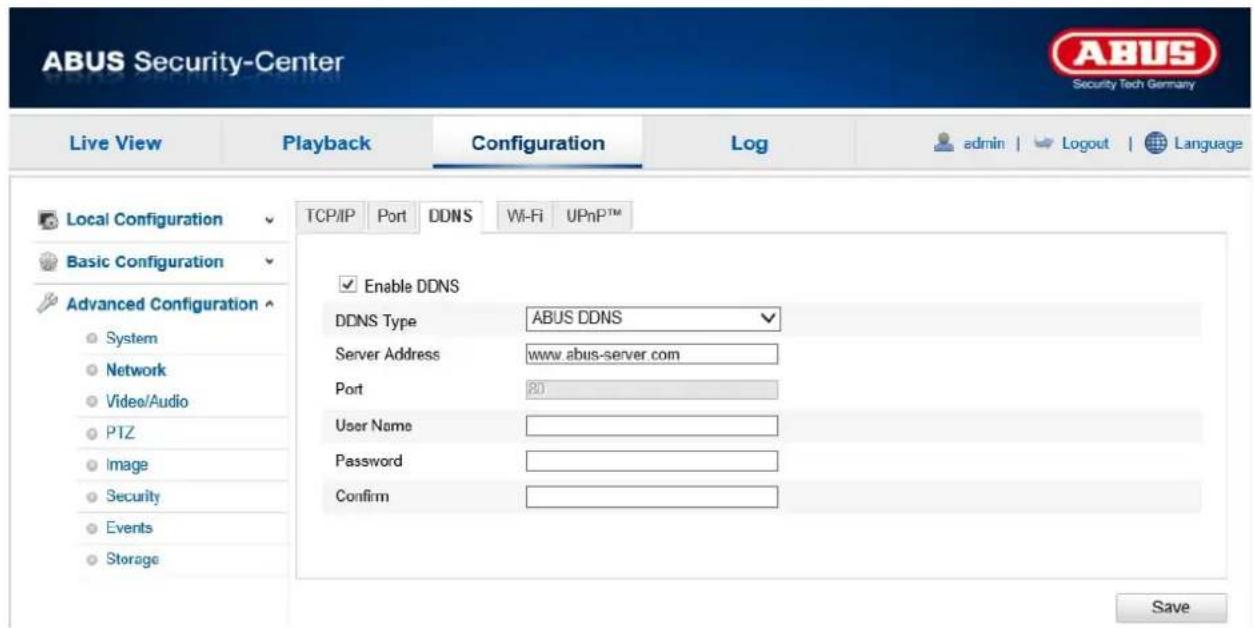Open the Playback tab

point(327,143)
